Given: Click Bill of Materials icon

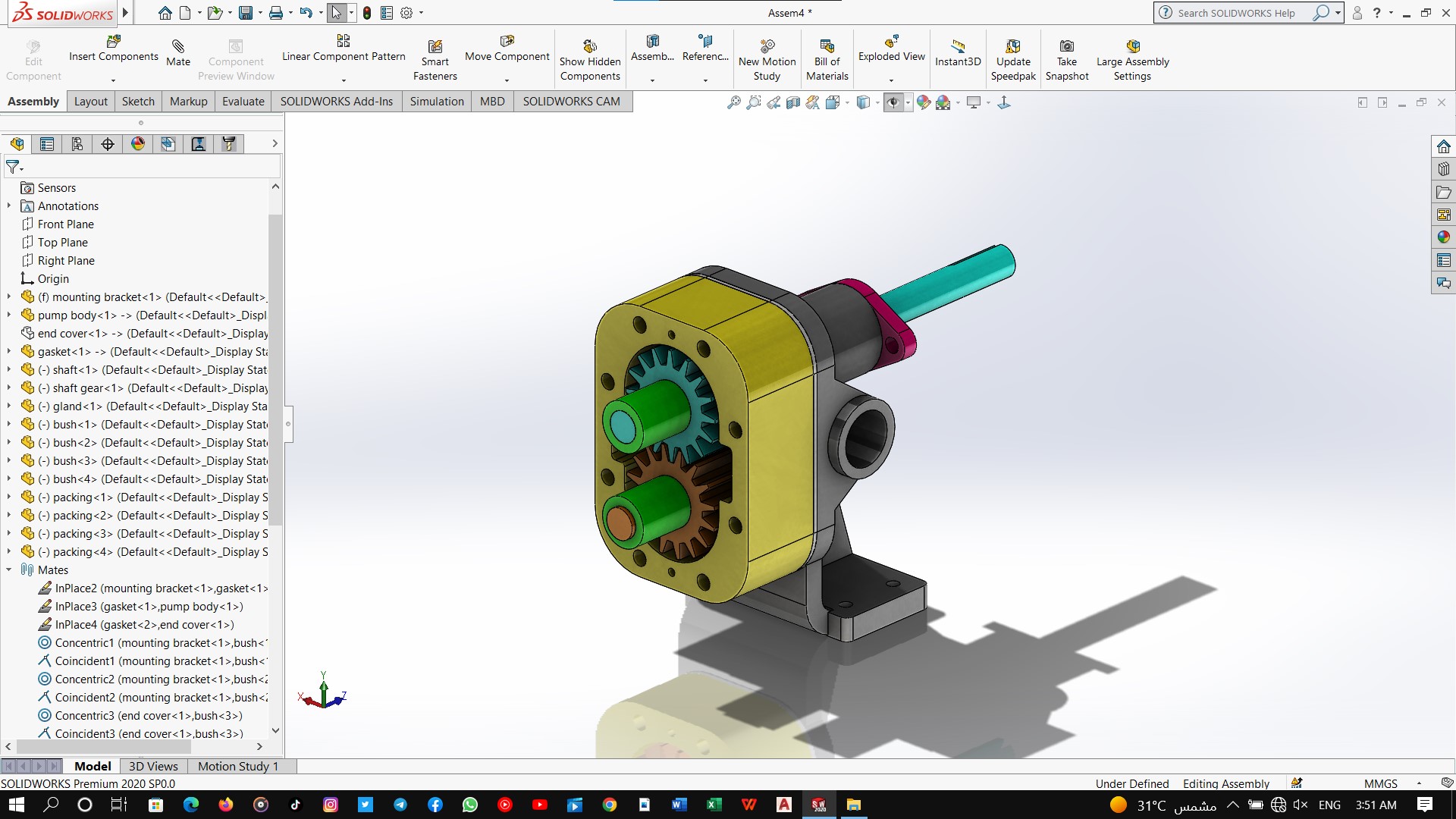Looking at the screenshot, I should coord(827,47).
